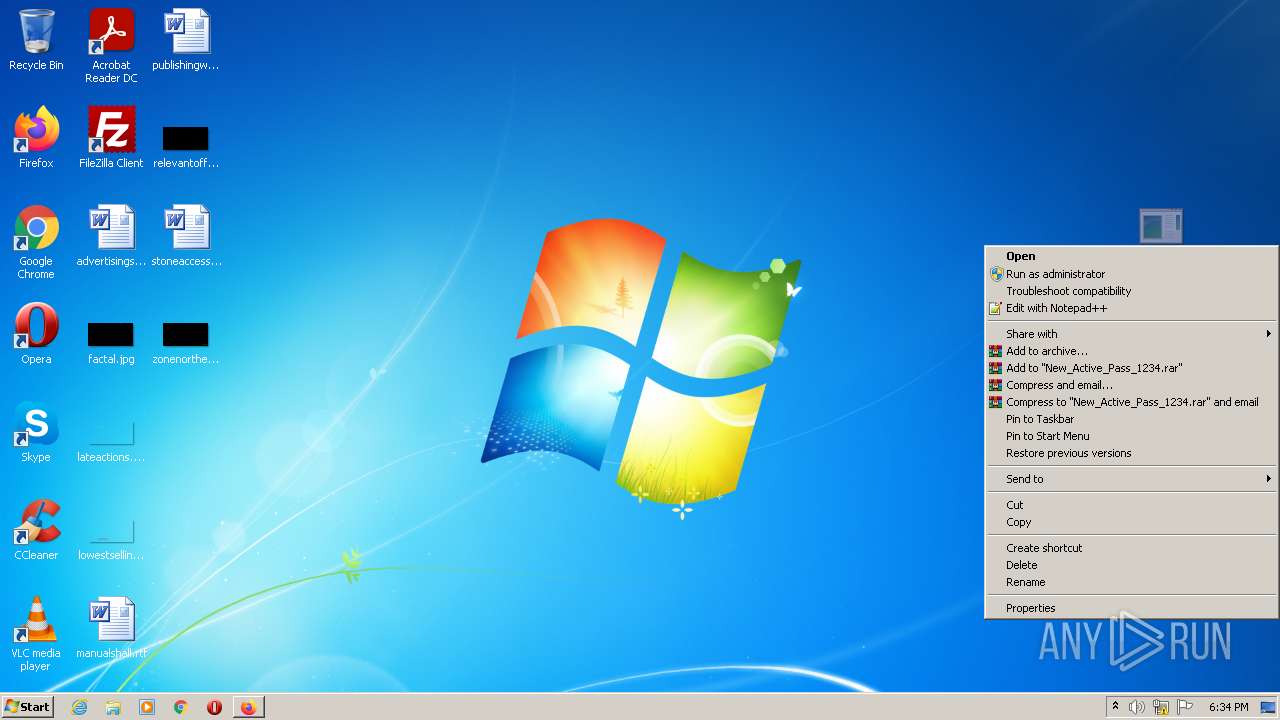
Task: Choose Compress to "New_Active_Pass_1234.rar" and email
Action: coord(1131,402)
